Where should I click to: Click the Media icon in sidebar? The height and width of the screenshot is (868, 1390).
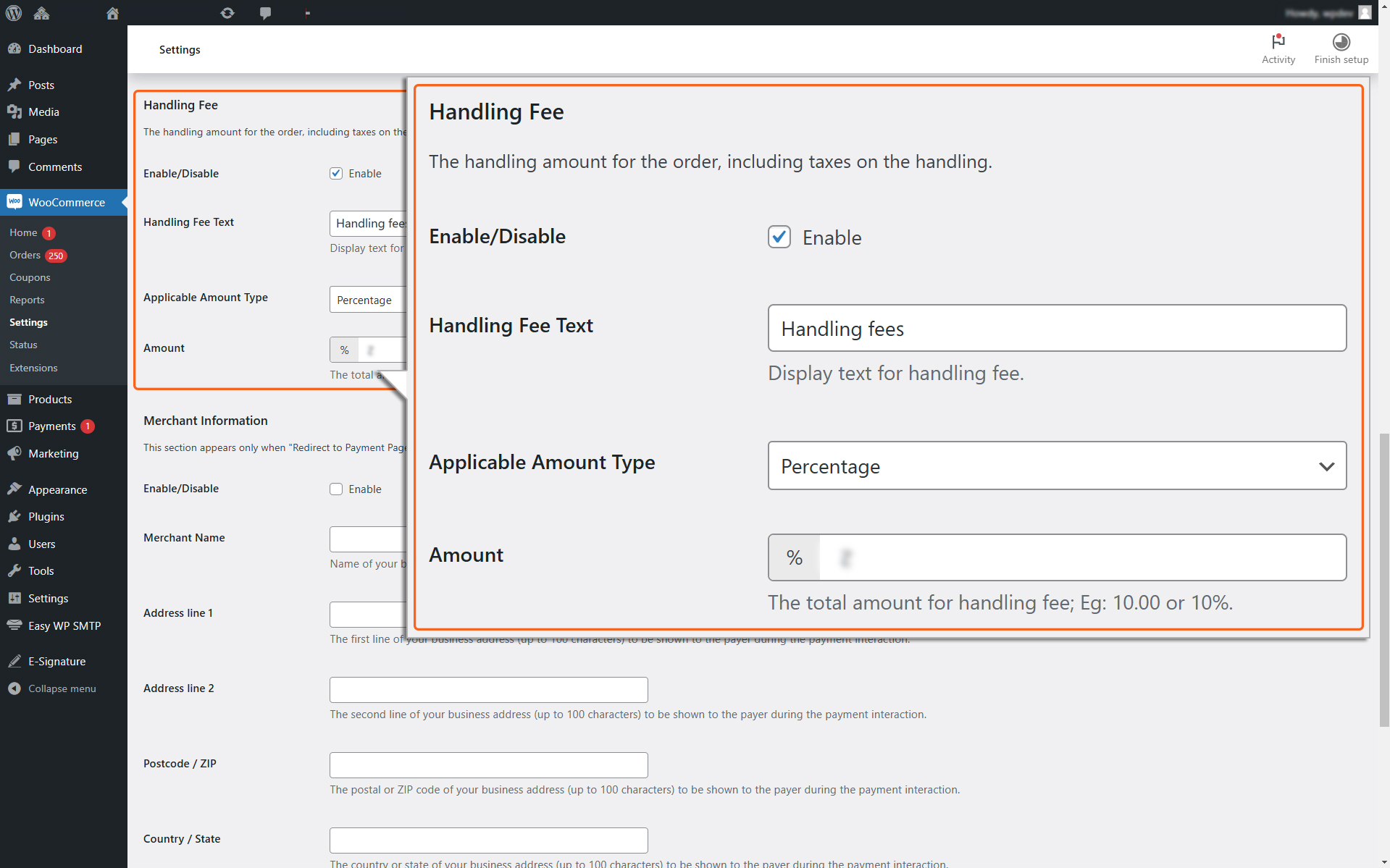click(x=14, y=112)
